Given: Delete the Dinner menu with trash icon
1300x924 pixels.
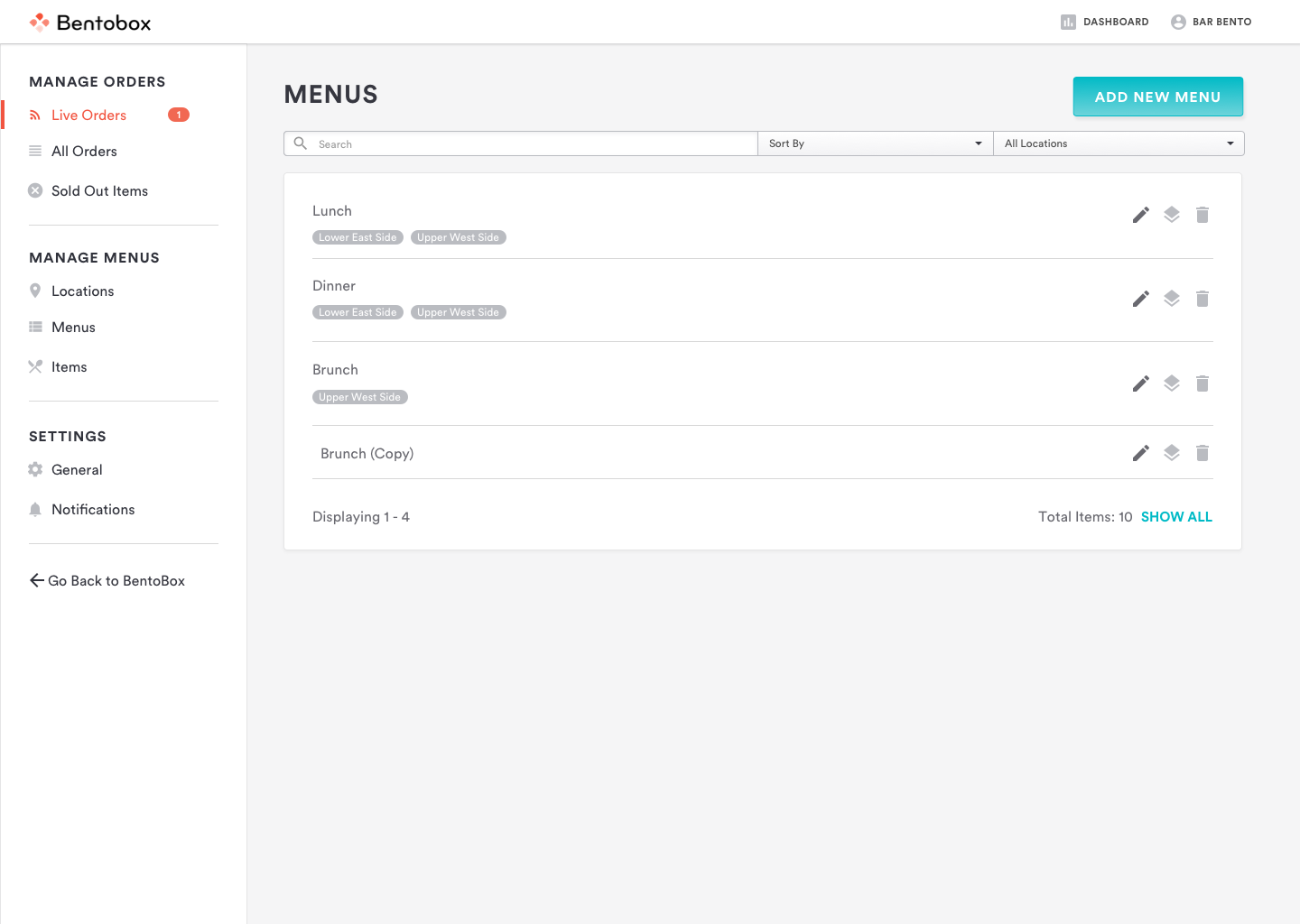Looking at the screenshot, I should 1202,299.
